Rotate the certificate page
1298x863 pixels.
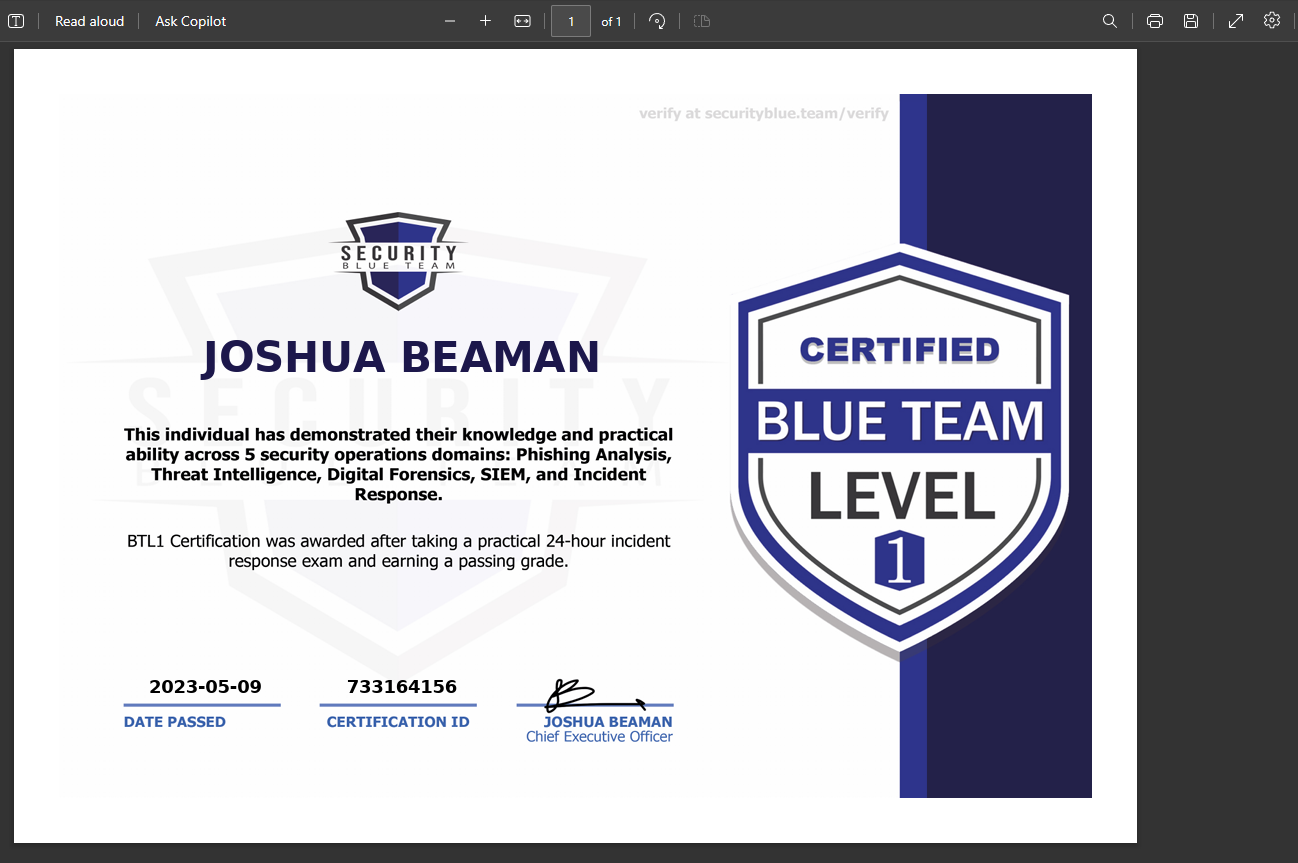click(657, 20)
